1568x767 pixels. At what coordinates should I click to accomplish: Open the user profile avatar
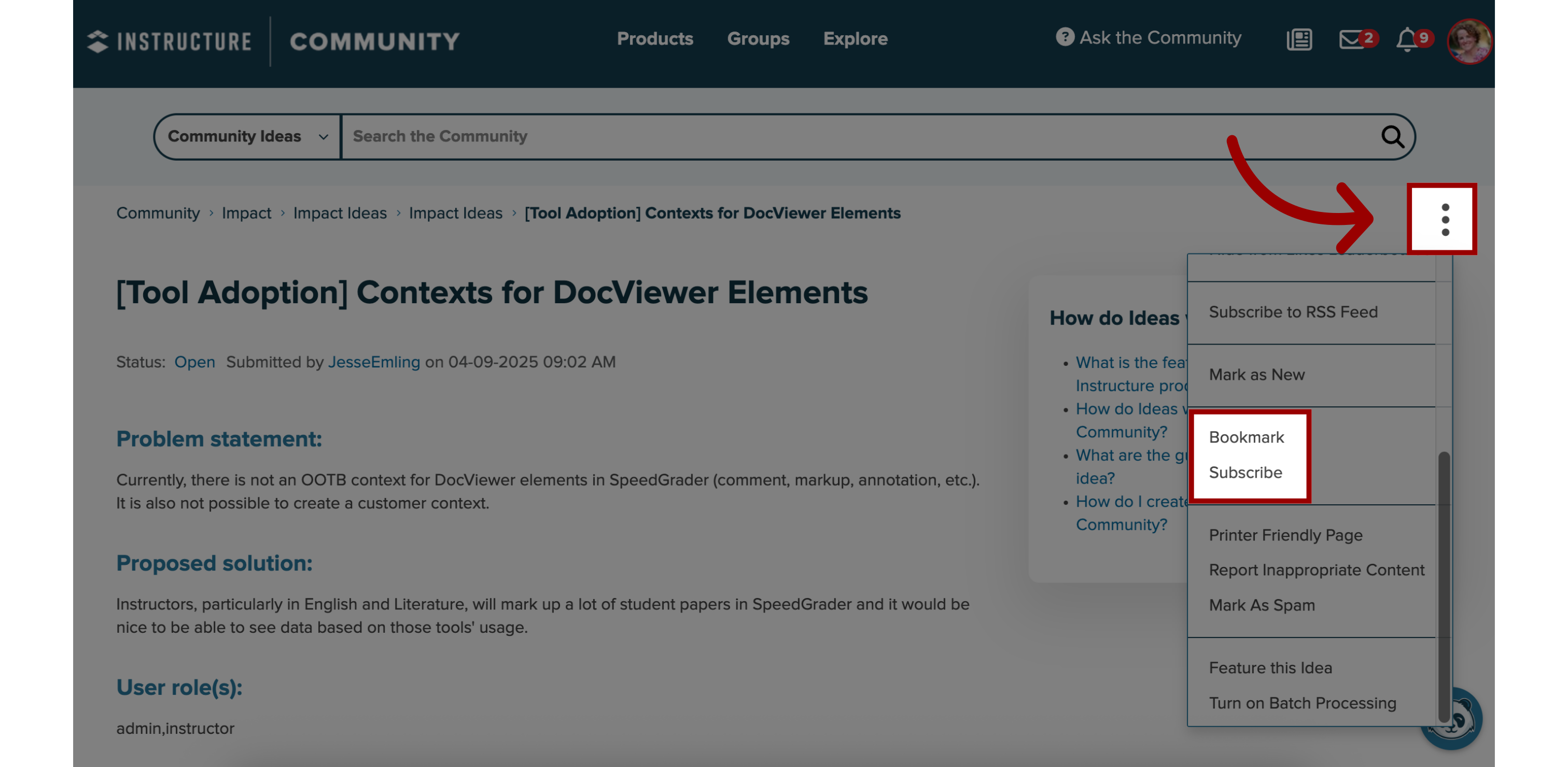click(1469, 41)
